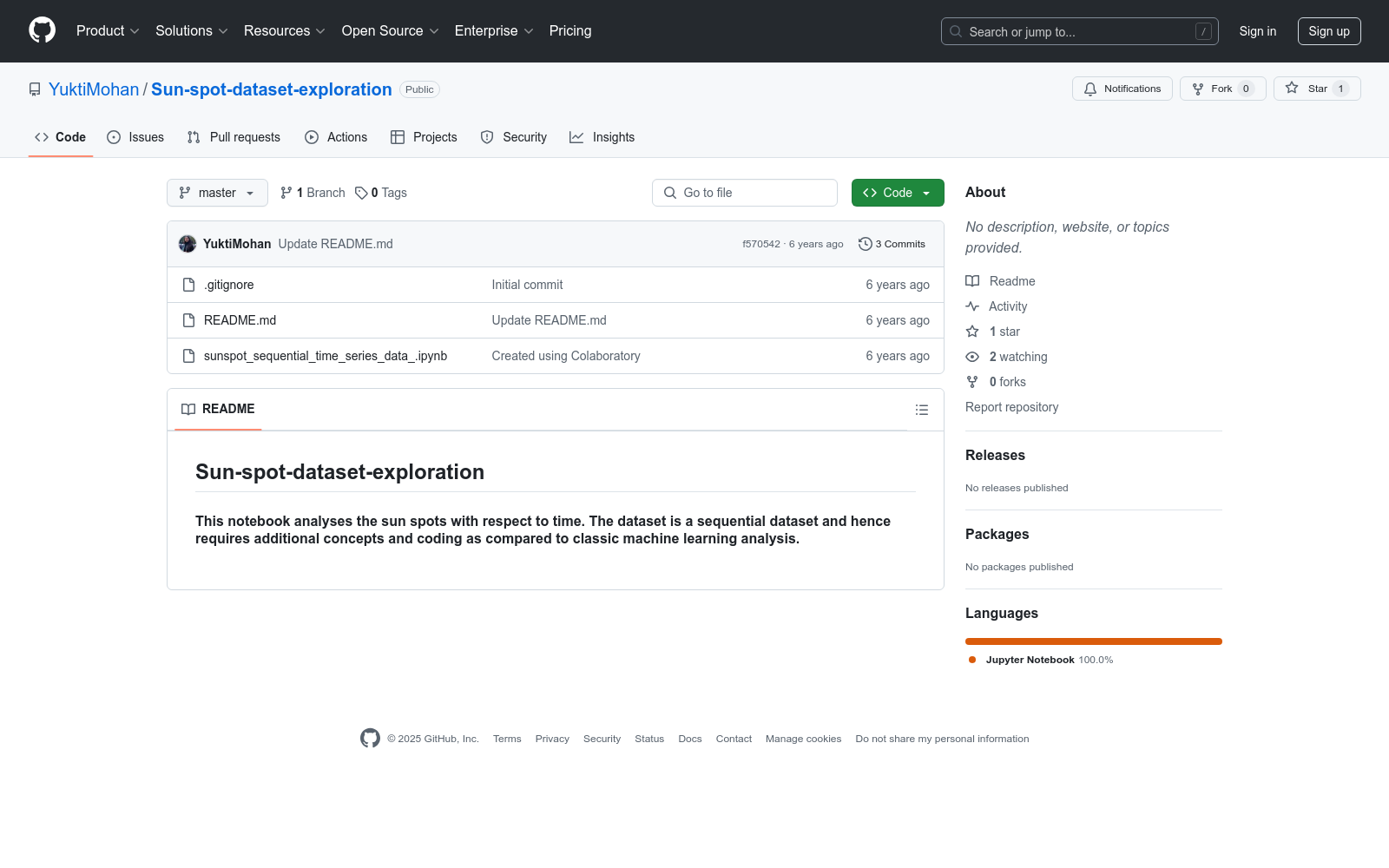Viewport: 1389px width, 868px height.
Task: Switch to the Code tab
Action: pos(61,137)
